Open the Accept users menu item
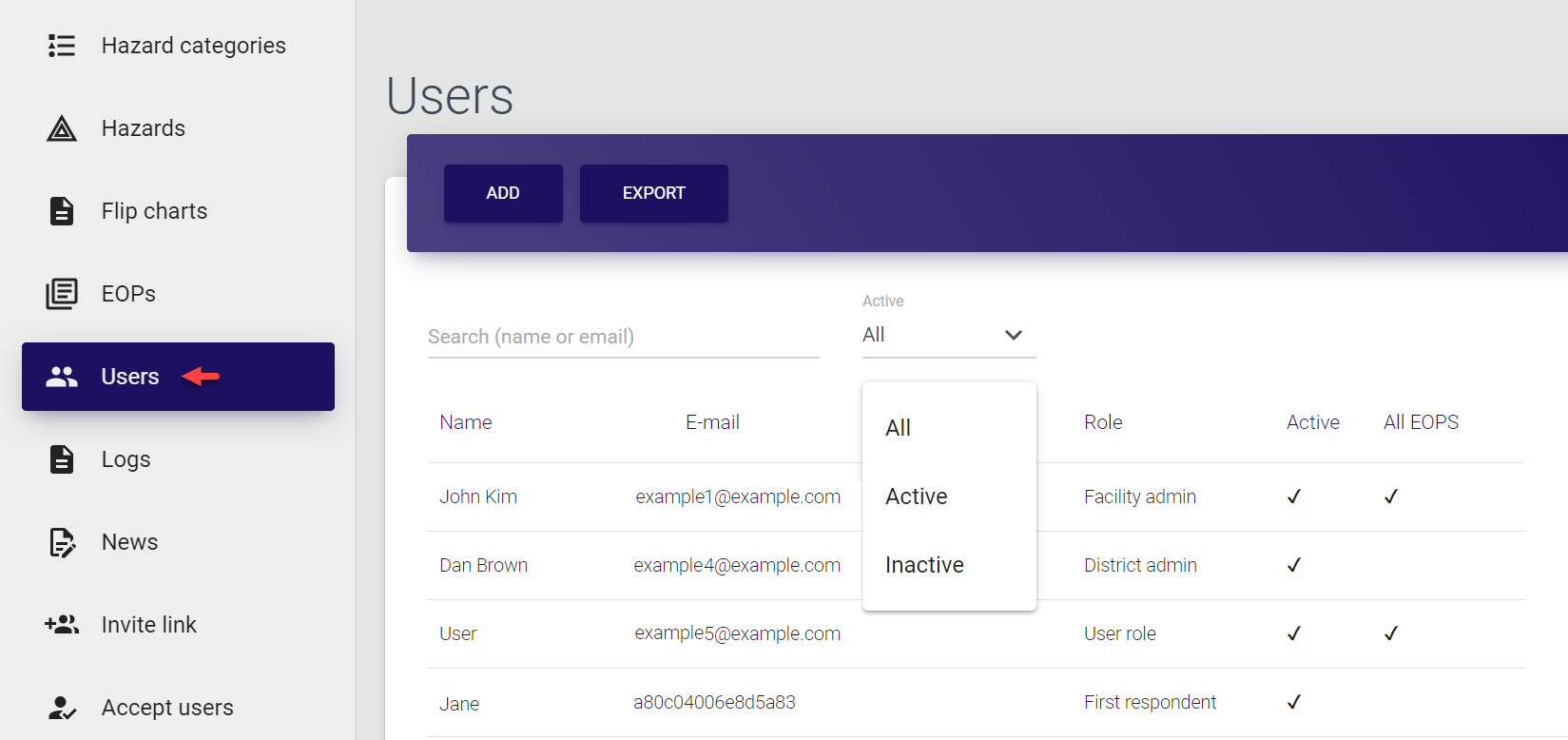 [167, 708]
